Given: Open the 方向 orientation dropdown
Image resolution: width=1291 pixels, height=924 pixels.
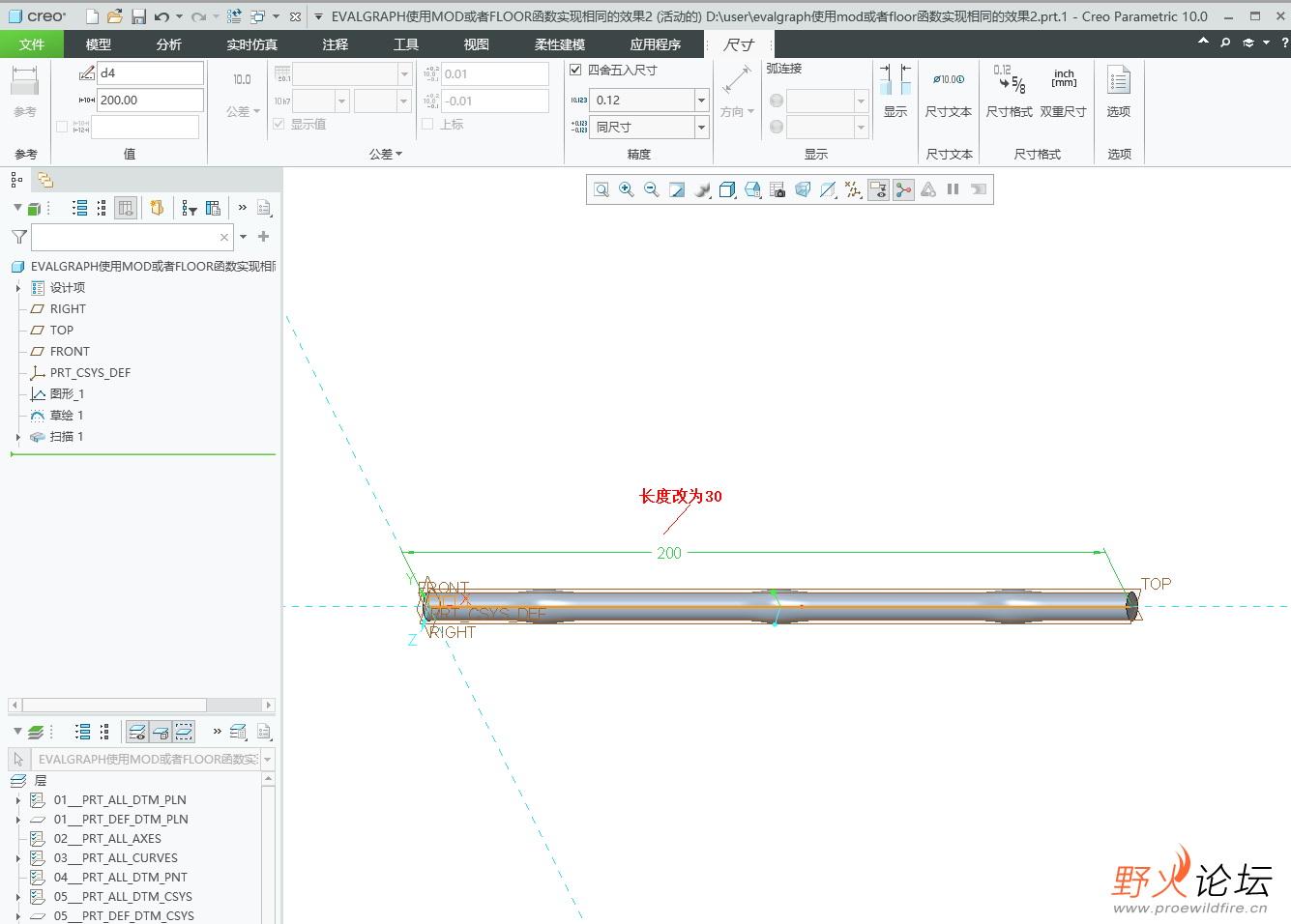Looking at the screenshot, I should pos(737,111).
